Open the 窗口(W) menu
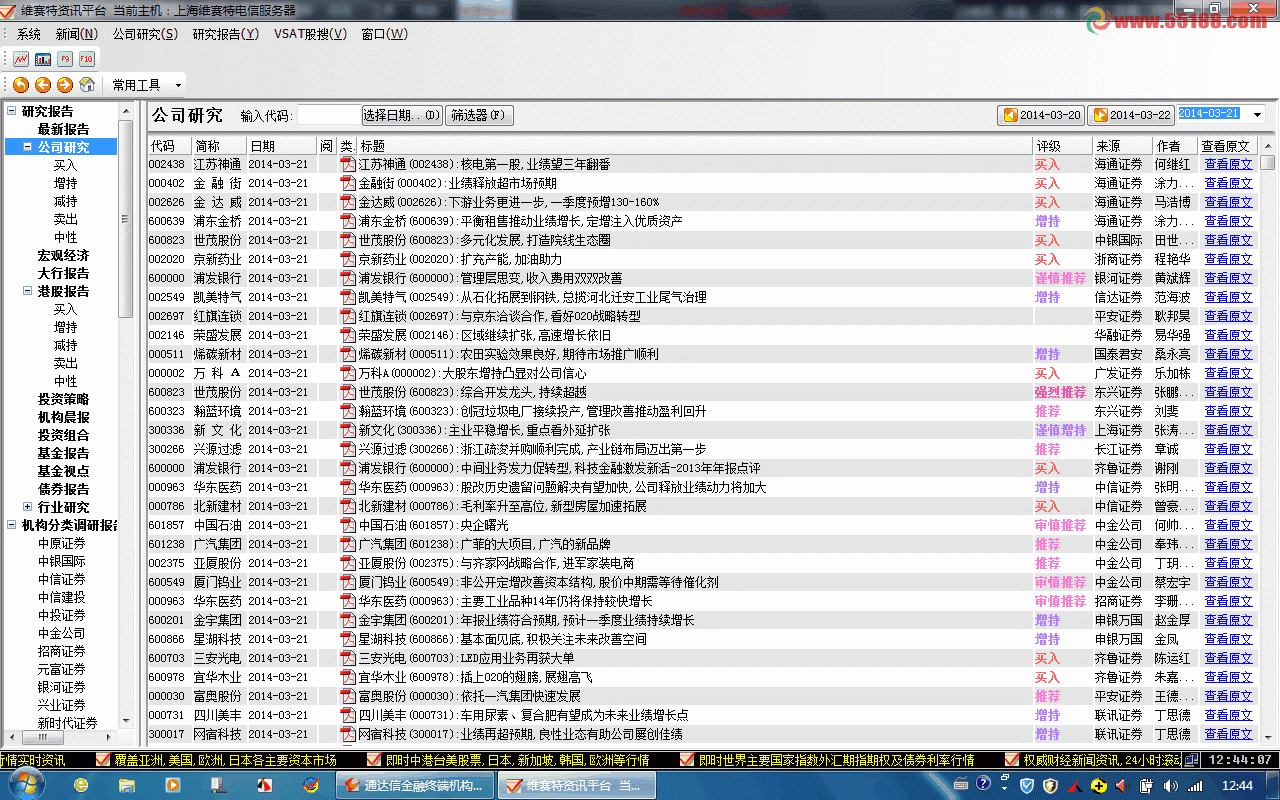1280x800 pixels. [384, 34]
